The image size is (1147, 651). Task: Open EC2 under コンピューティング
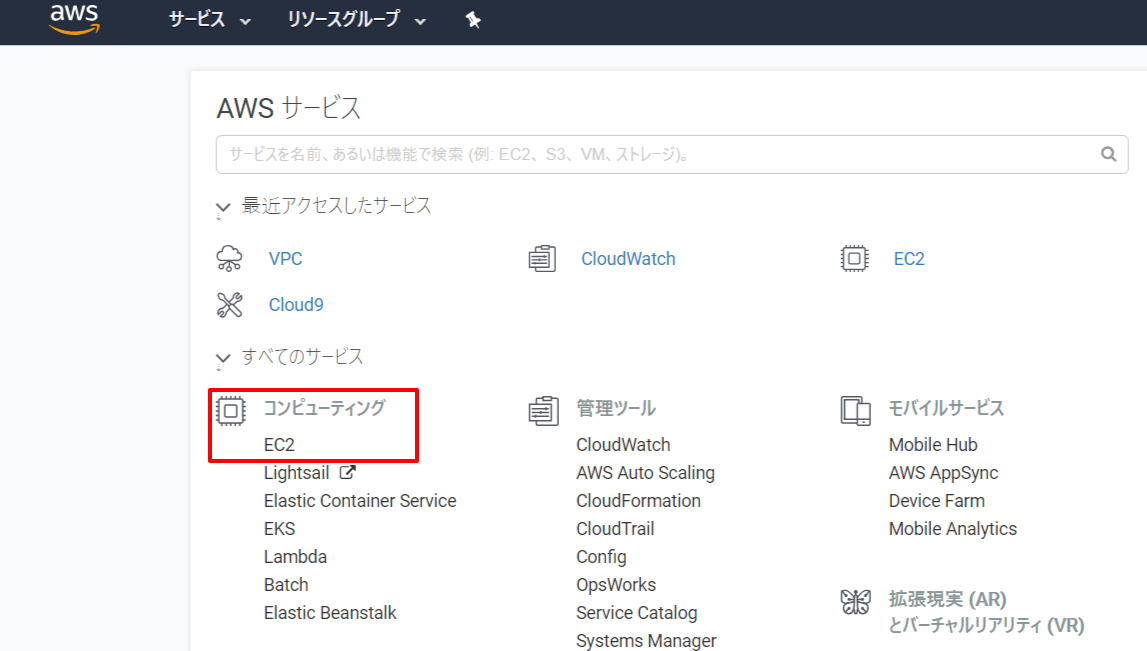point(279,445)
